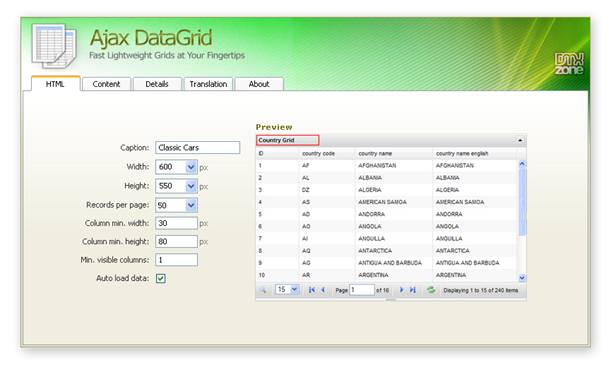Viewport: 611px width, 365px height.
Task: Select the ANGOLA country name cell
Action: [x=370, y=226]
